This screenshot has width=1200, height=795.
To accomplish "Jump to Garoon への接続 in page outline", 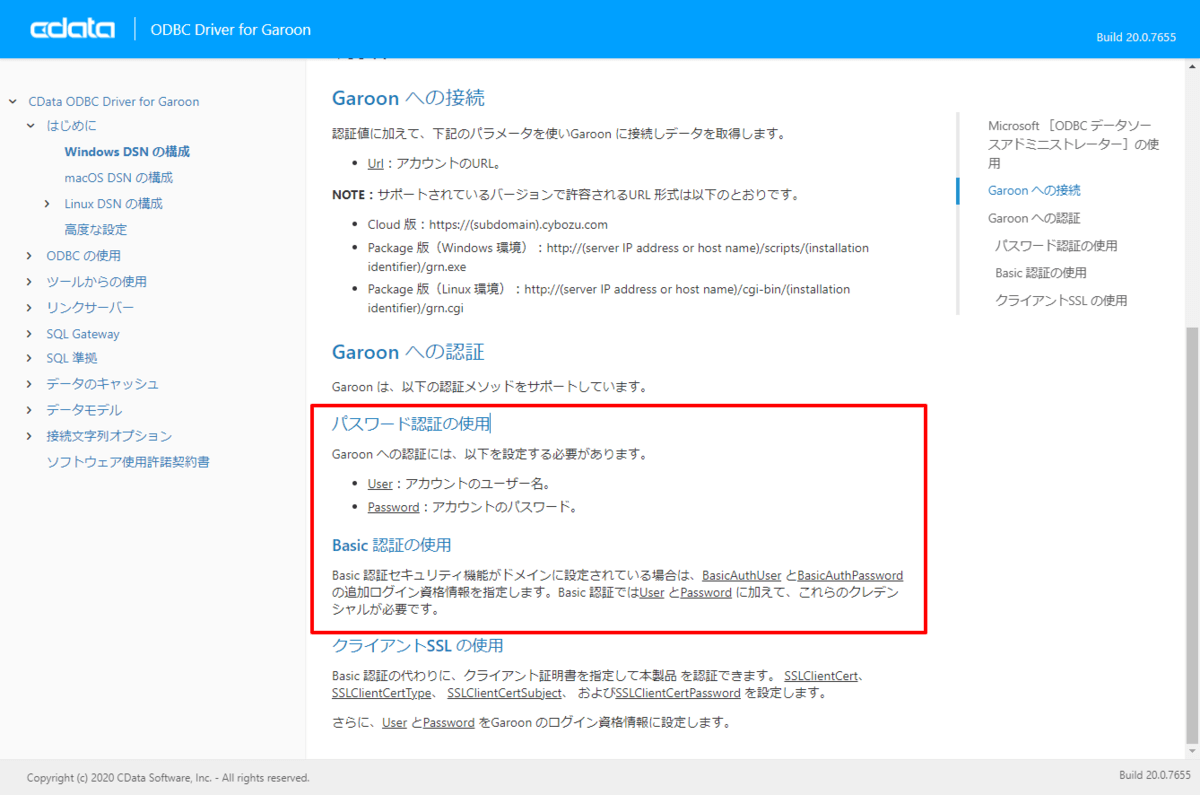I will pos(1034,190).
